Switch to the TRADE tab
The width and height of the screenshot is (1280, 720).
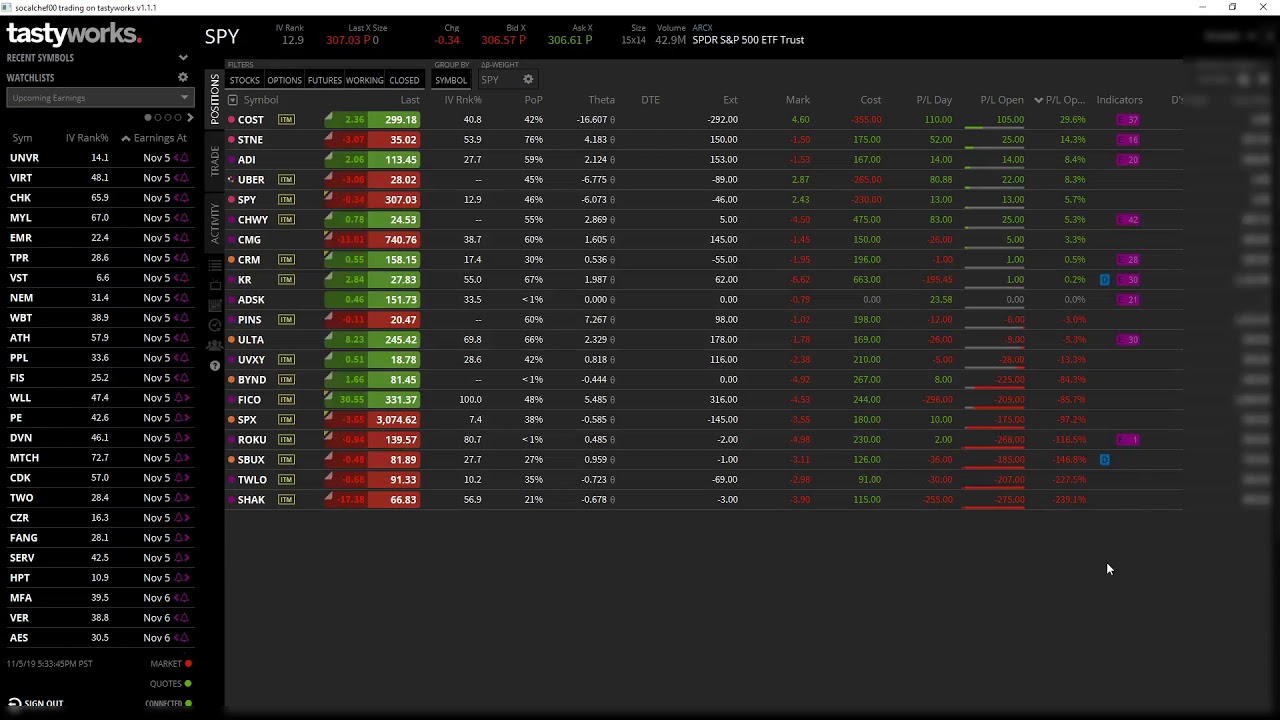215,161
